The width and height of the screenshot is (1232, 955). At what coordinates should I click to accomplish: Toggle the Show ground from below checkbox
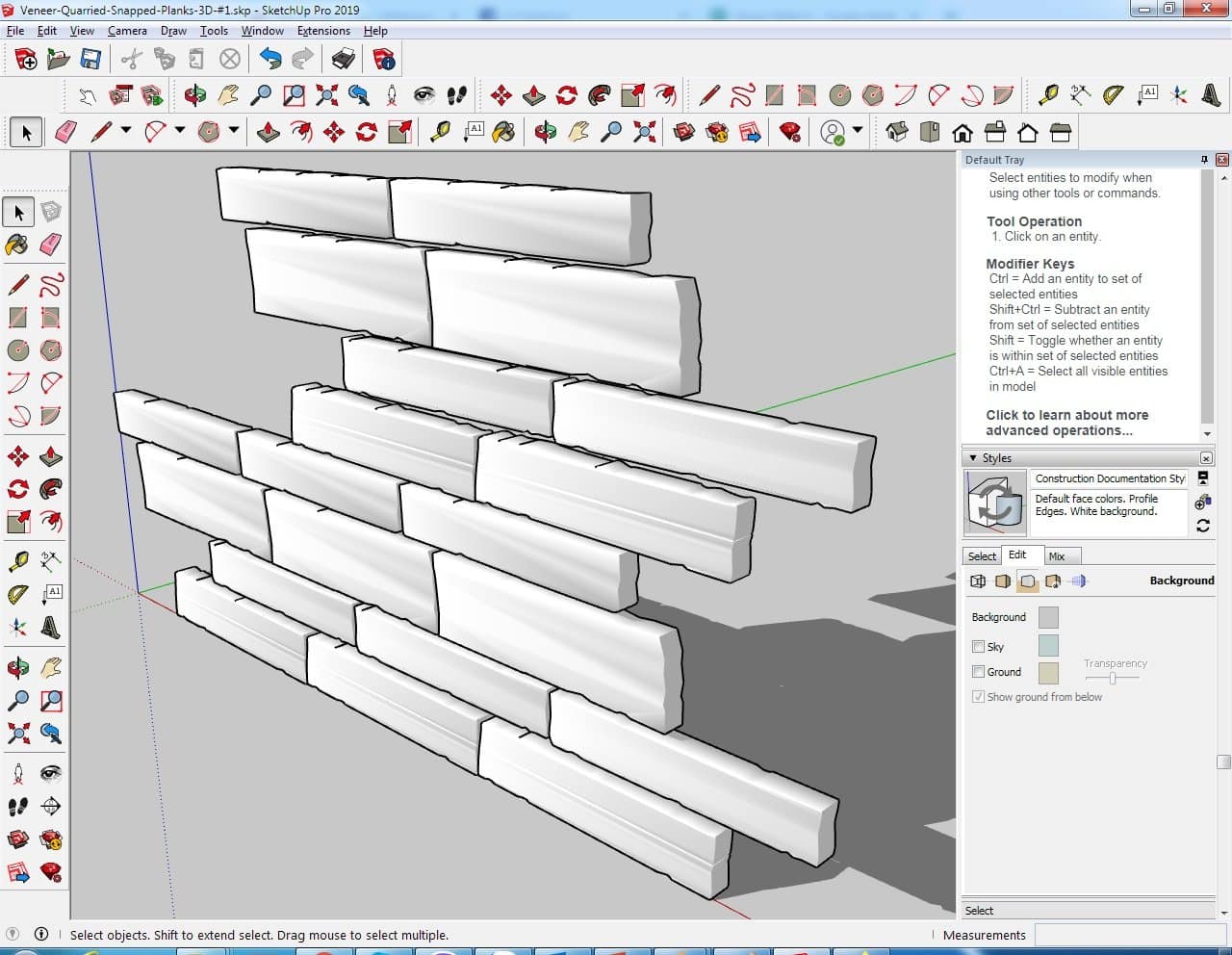click(978, 697)
